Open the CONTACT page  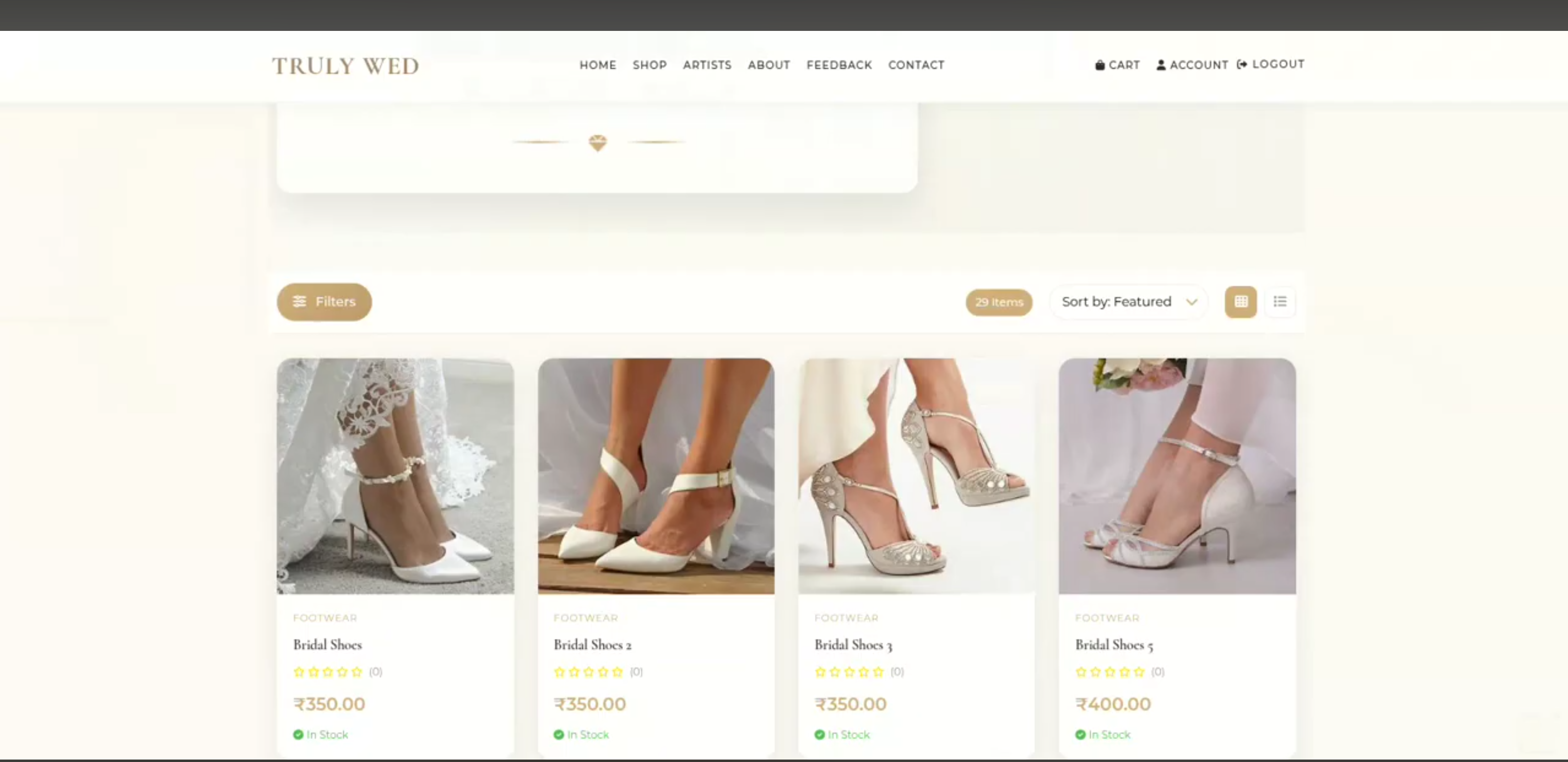(916, 65)
